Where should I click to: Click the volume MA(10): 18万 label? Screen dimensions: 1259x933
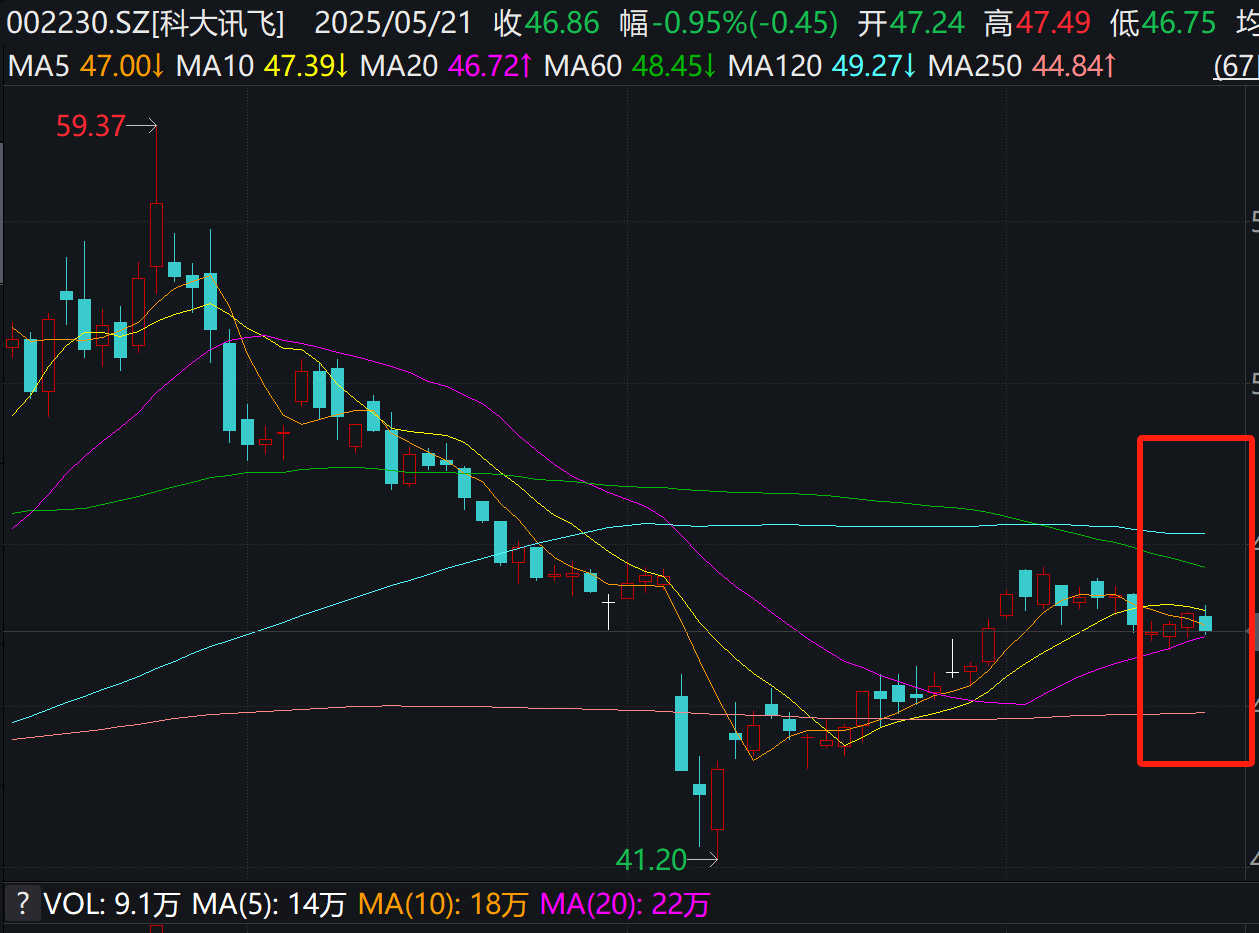tap(443, 905)
